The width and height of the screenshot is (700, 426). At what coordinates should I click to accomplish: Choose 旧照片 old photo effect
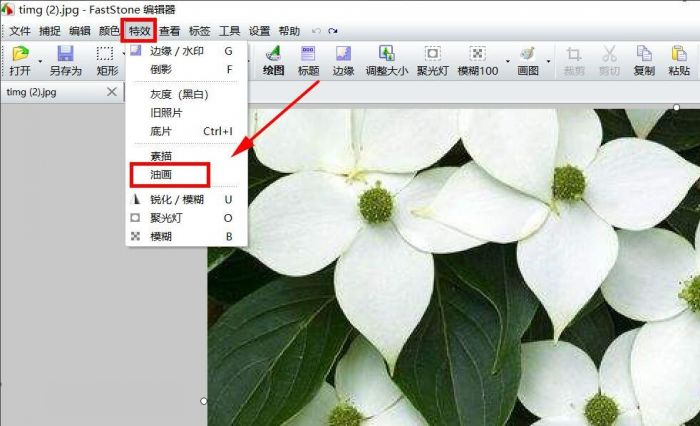pyautogui.click(x=187, y=113)
